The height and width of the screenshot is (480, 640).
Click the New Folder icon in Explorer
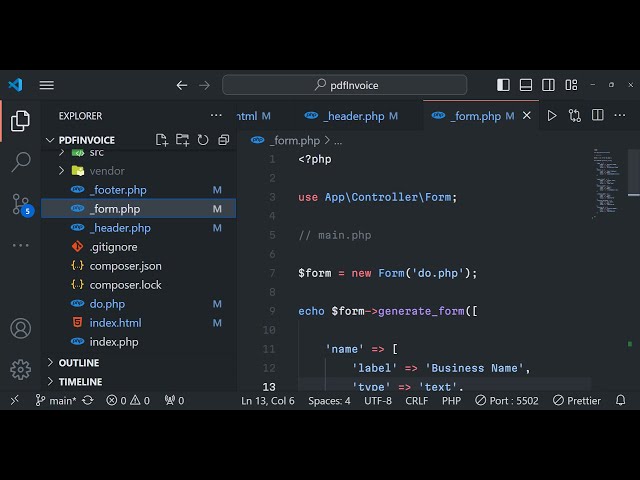point(182,140)
